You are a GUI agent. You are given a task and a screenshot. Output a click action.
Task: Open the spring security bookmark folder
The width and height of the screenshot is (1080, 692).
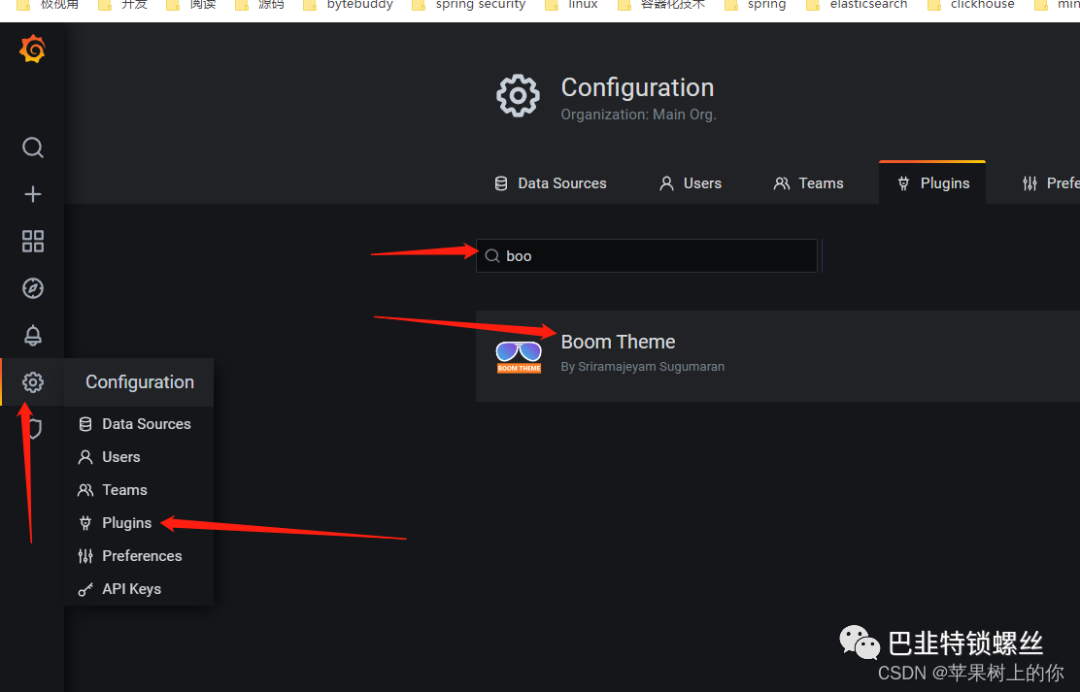click(x=468, y=5)
